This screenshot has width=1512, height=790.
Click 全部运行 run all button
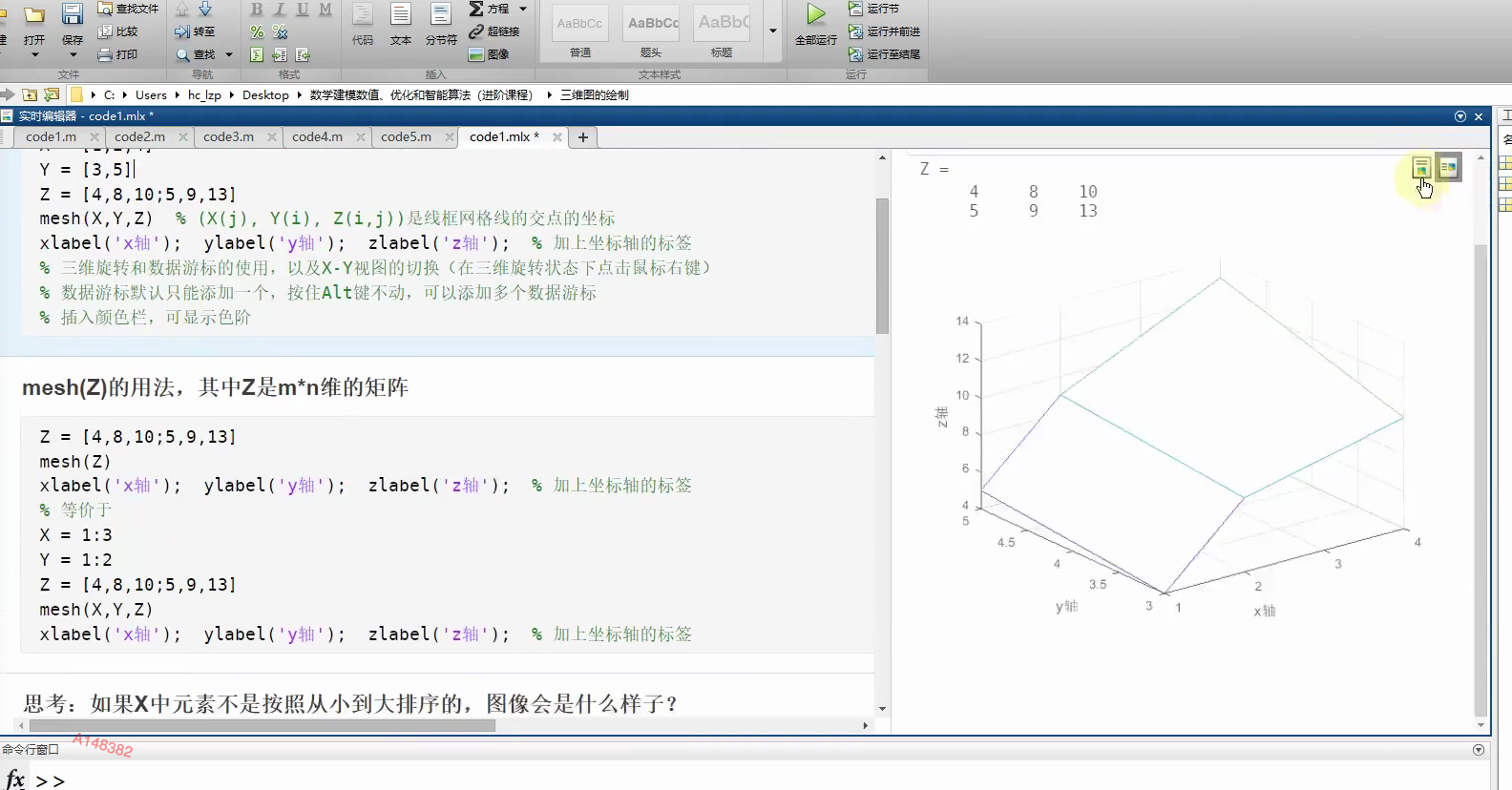coord(816,24)
